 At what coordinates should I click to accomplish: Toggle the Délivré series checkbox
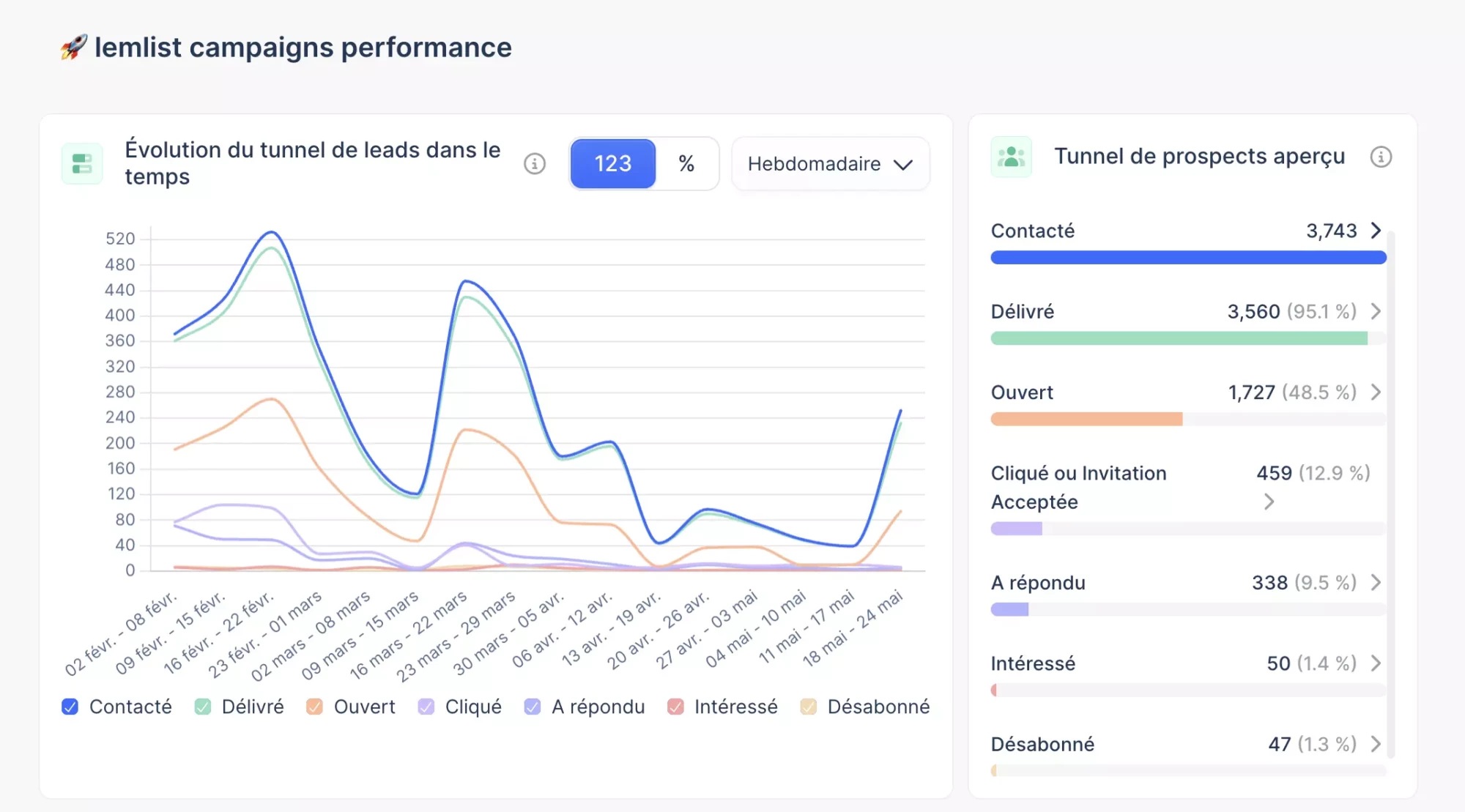[203, 707]
